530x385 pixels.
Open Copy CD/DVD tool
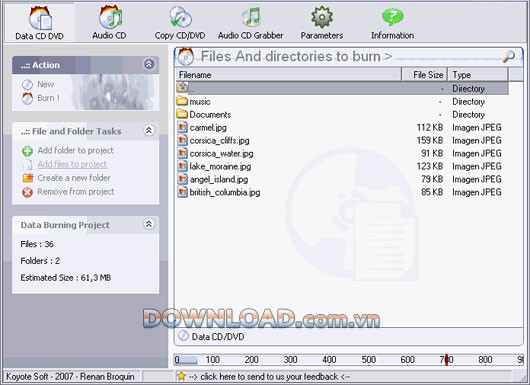[180, 23]
